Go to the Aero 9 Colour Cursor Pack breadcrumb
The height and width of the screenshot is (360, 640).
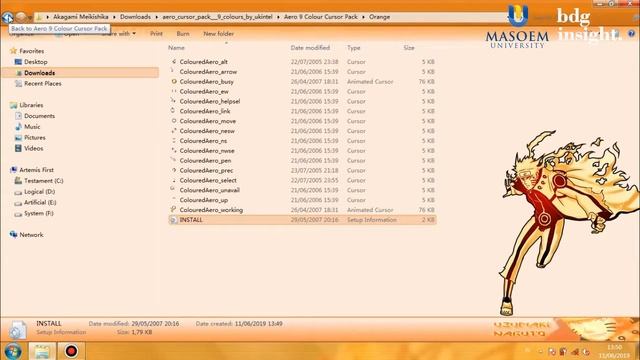320,17
